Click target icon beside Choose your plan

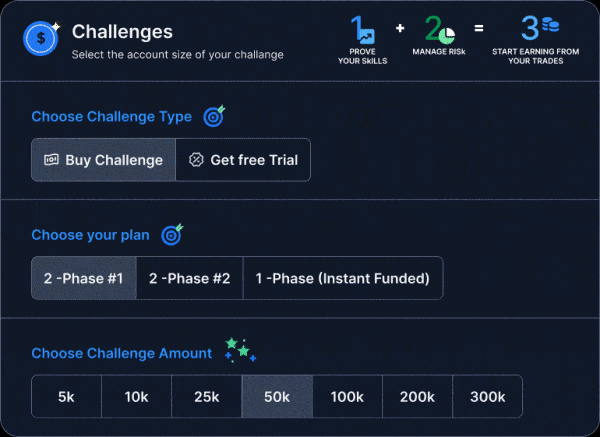click(172, 235)
